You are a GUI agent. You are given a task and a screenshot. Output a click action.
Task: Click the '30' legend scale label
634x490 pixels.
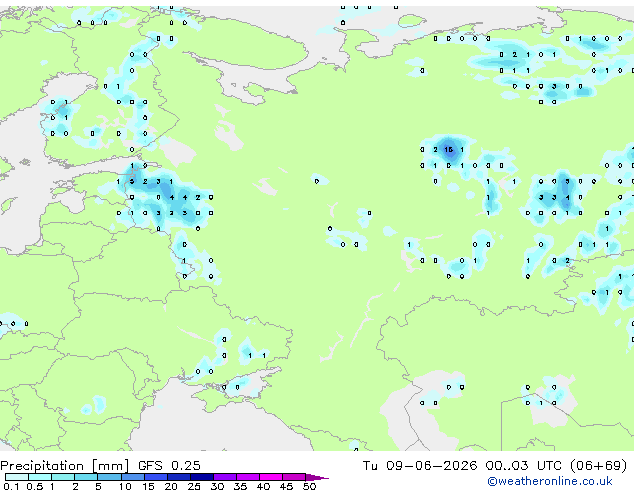click(217, 486)
